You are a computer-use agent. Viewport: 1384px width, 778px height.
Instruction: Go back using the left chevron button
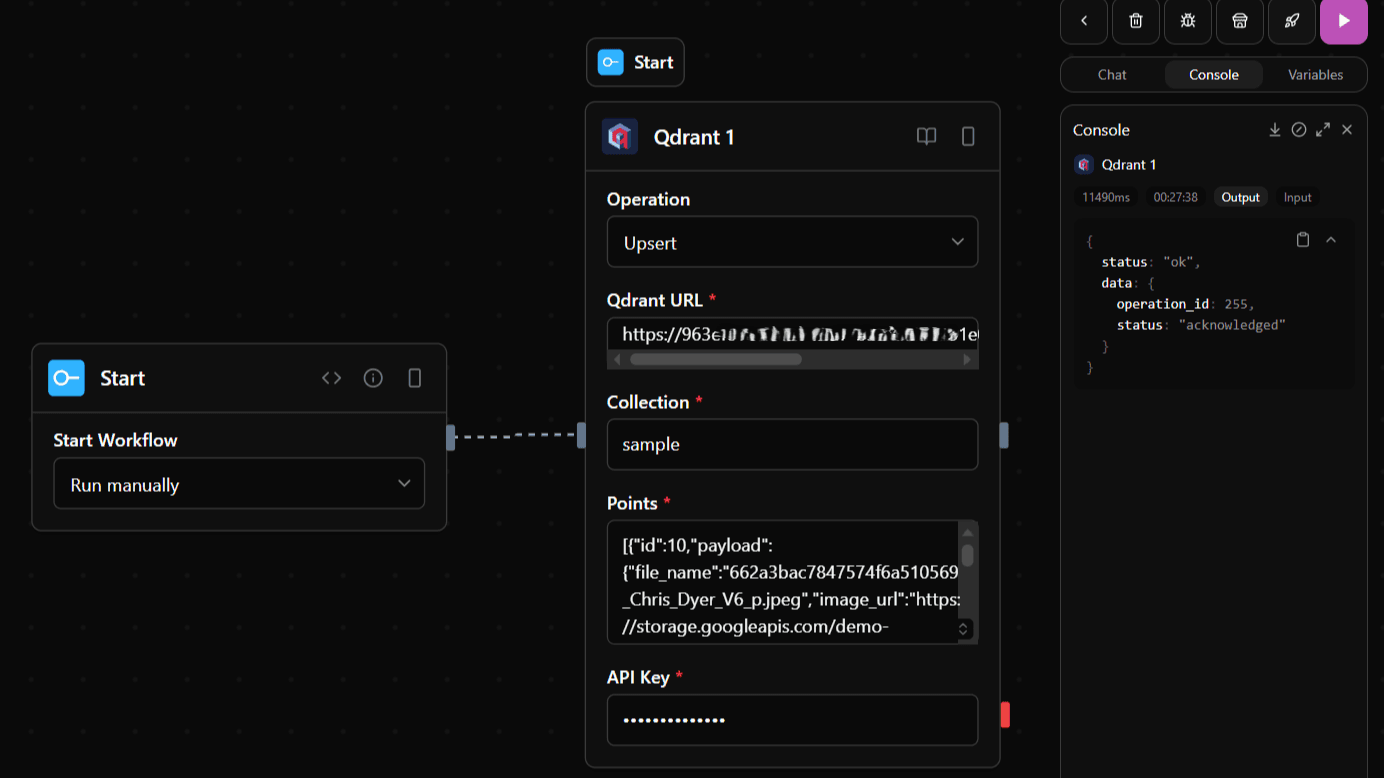point(1084,21)
